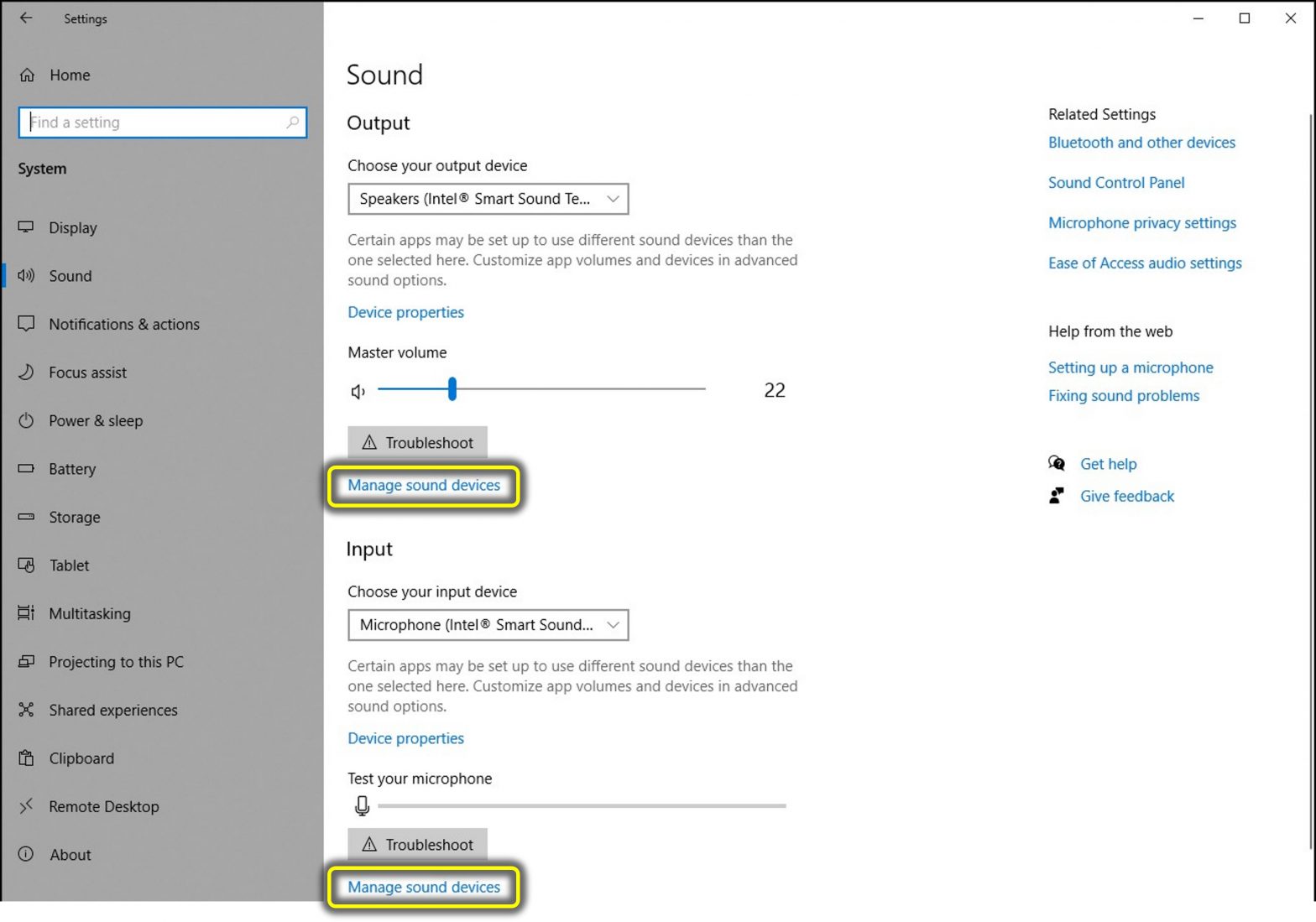Select Power & sleep in sidebar
Image resolution: width=1316 pixels, height=922 pixels.
(x=95, y=421)
